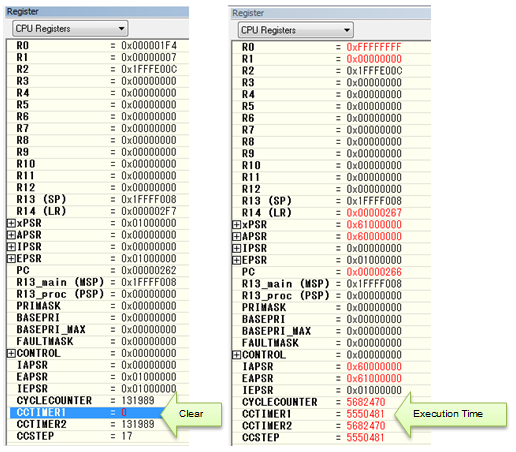Select PC value 0x00000262 in left panel
516x452 pixels.
(x=149, y=271)
